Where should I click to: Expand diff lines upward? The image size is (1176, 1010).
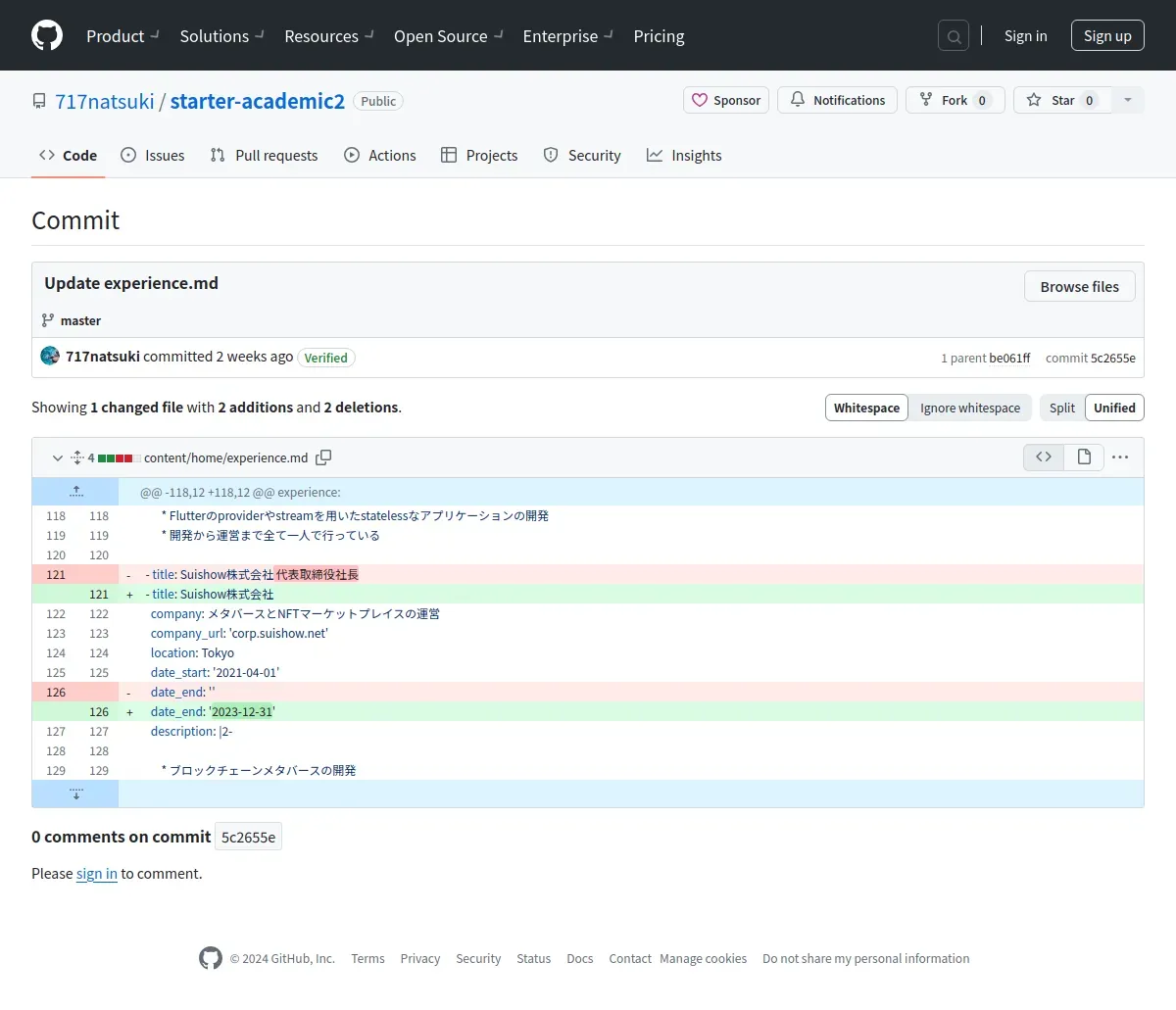[x=75, y=492]
